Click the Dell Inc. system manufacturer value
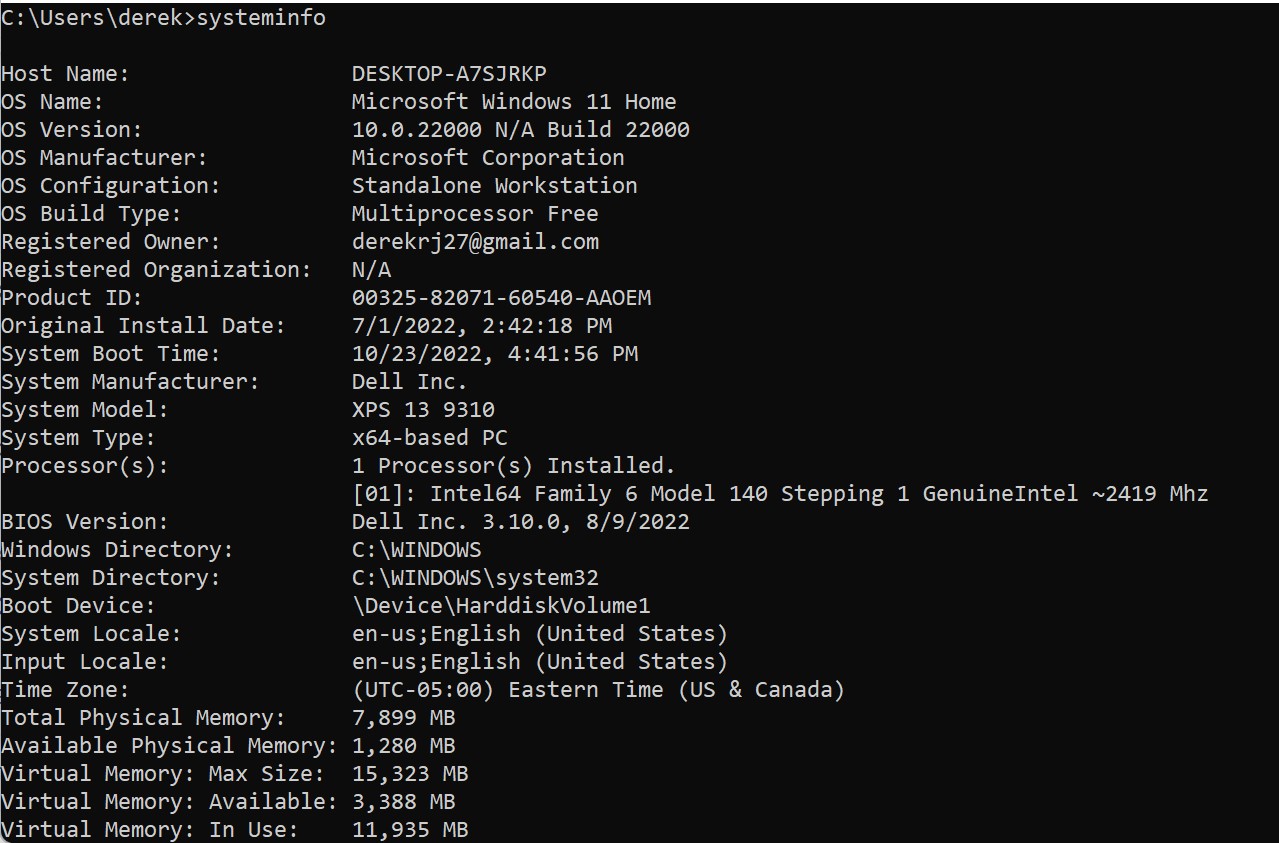1279x843 pixels. (409, 382)
